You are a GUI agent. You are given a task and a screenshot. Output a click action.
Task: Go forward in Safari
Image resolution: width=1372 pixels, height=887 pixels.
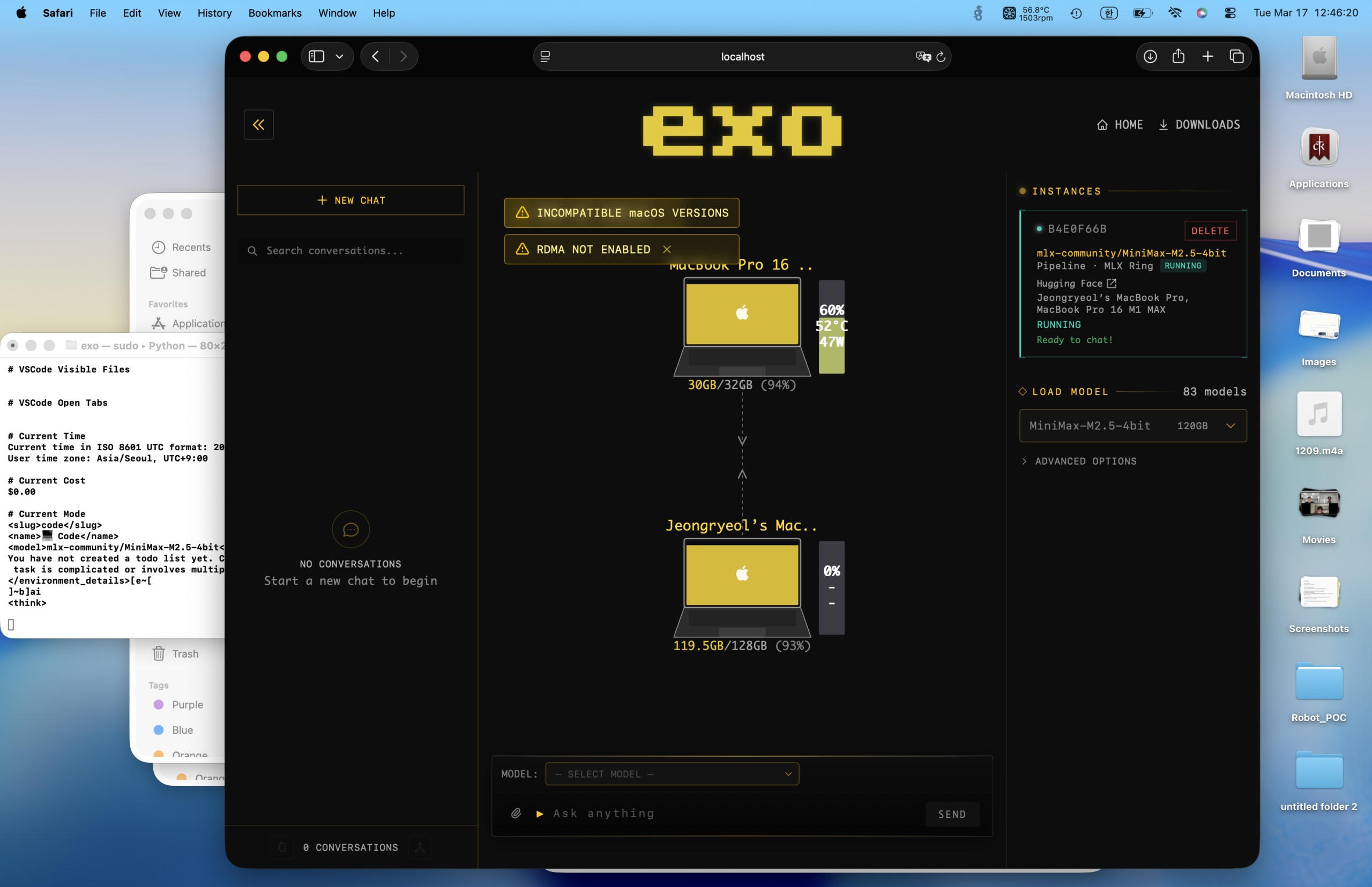tap(404, 56)
